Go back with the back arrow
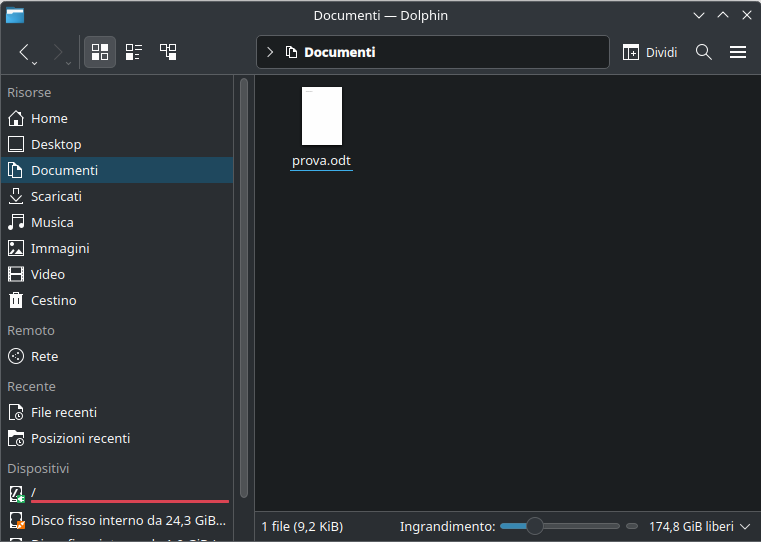761x542 pixels. pos(25,52)
